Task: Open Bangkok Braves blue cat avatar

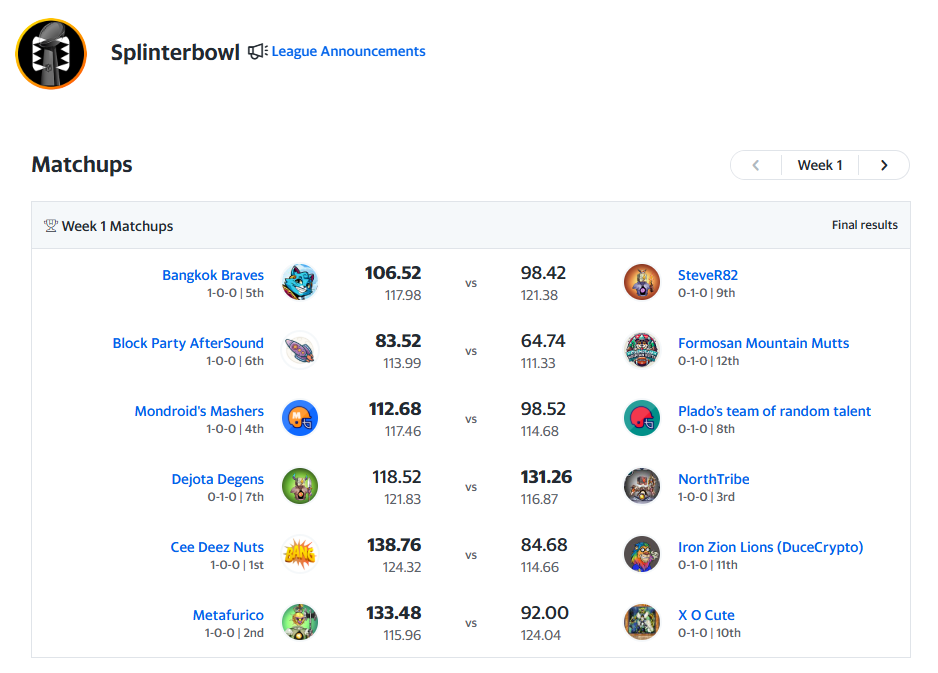Action: (x=300, y=282)
